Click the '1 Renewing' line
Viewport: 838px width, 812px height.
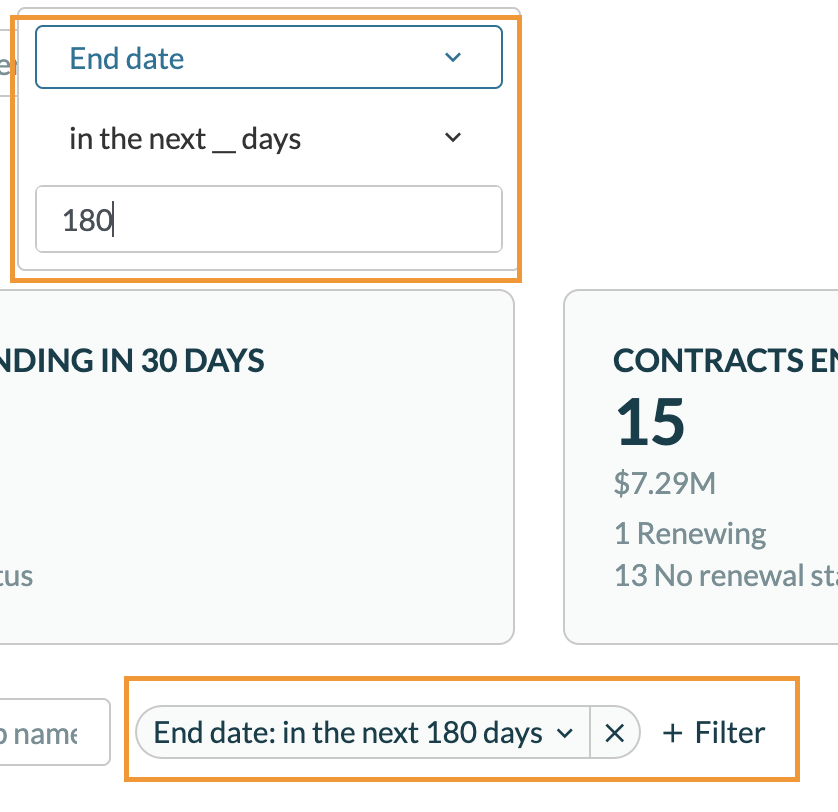coord(690,533)
